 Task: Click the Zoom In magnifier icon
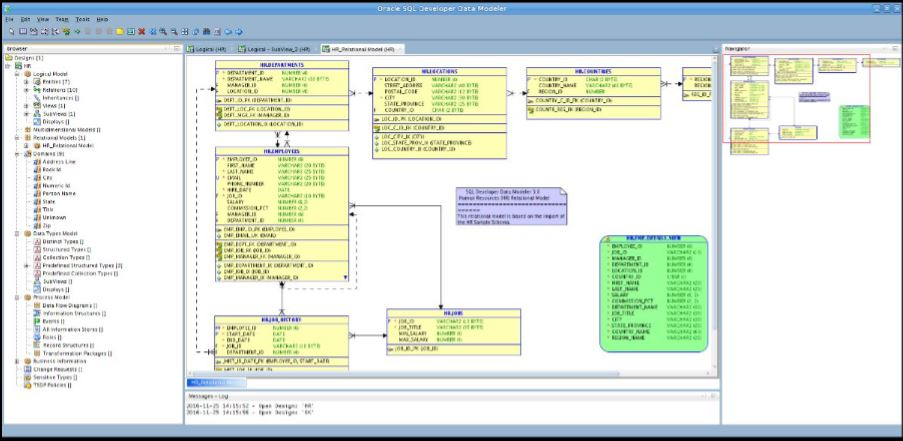(164, 32)
